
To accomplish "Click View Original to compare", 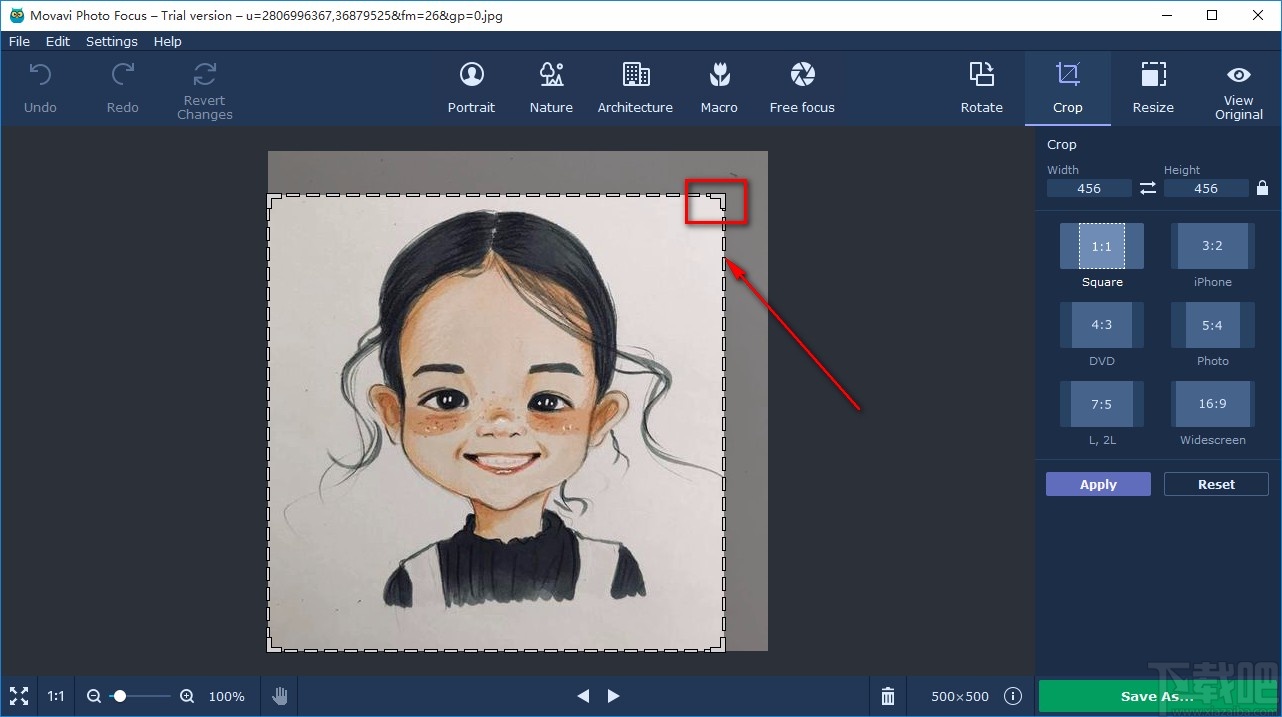I will [1238, 88].
